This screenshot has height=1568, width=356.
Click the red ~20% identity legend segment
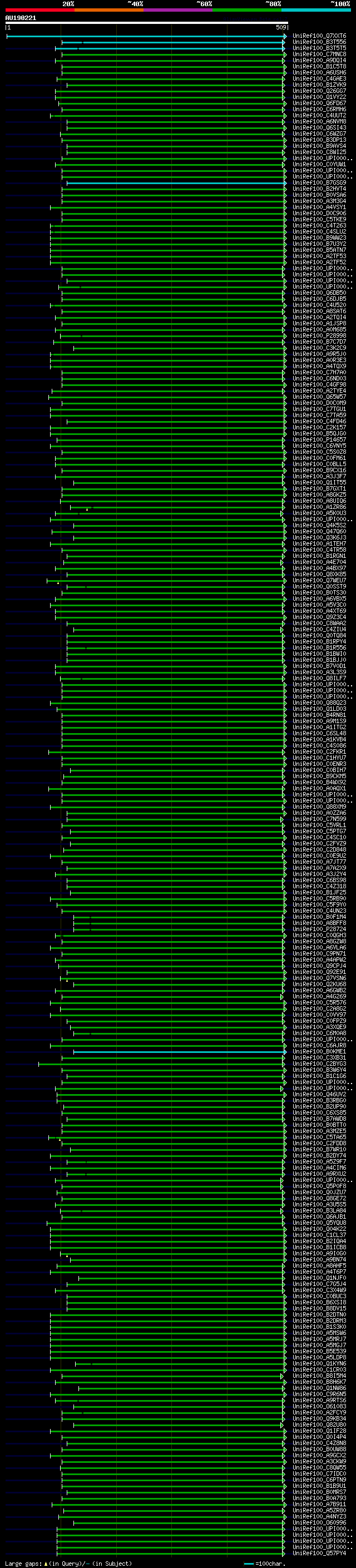39,10
